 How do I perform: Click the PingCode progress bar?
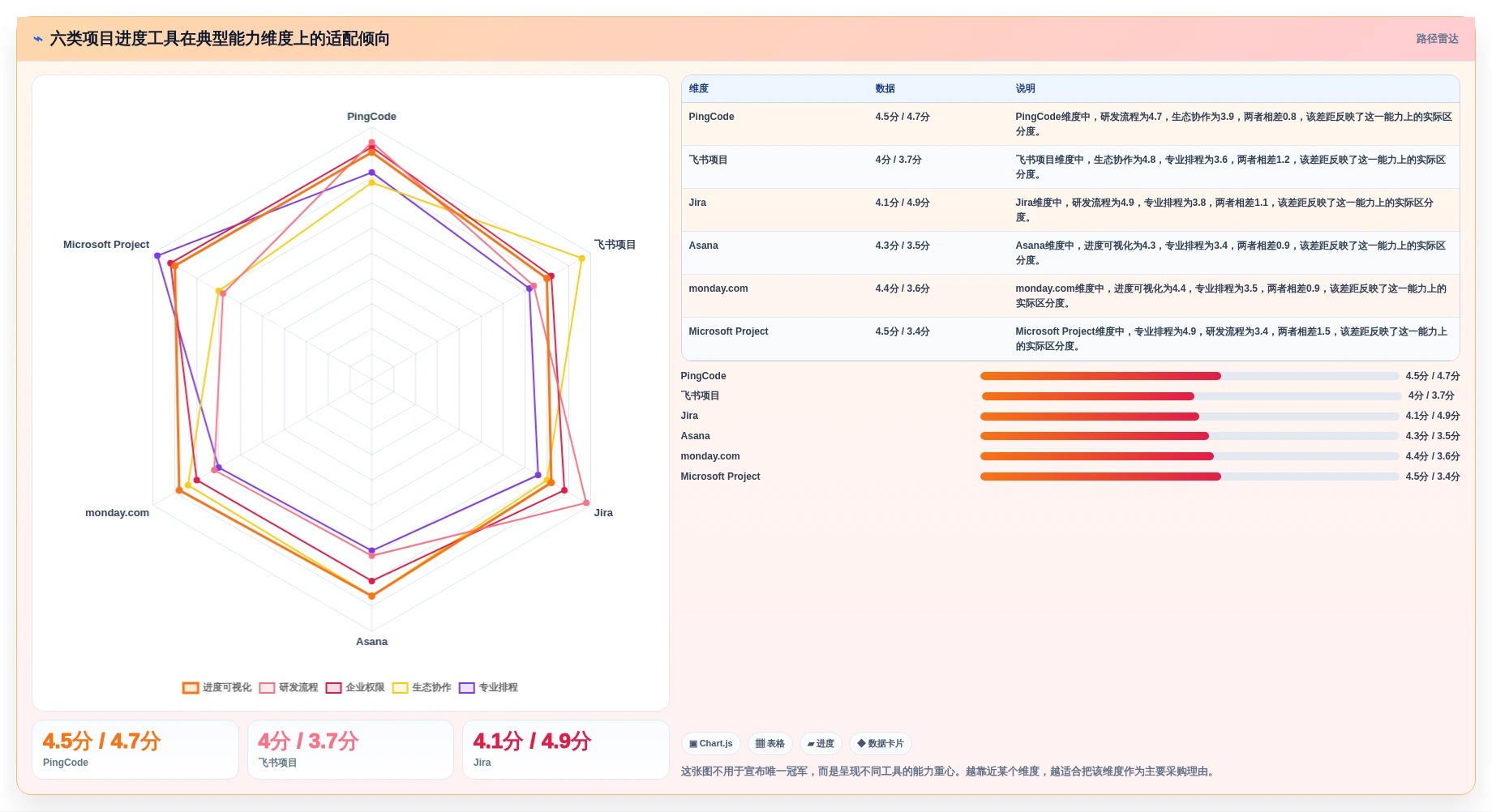(x=1190, y=376)
